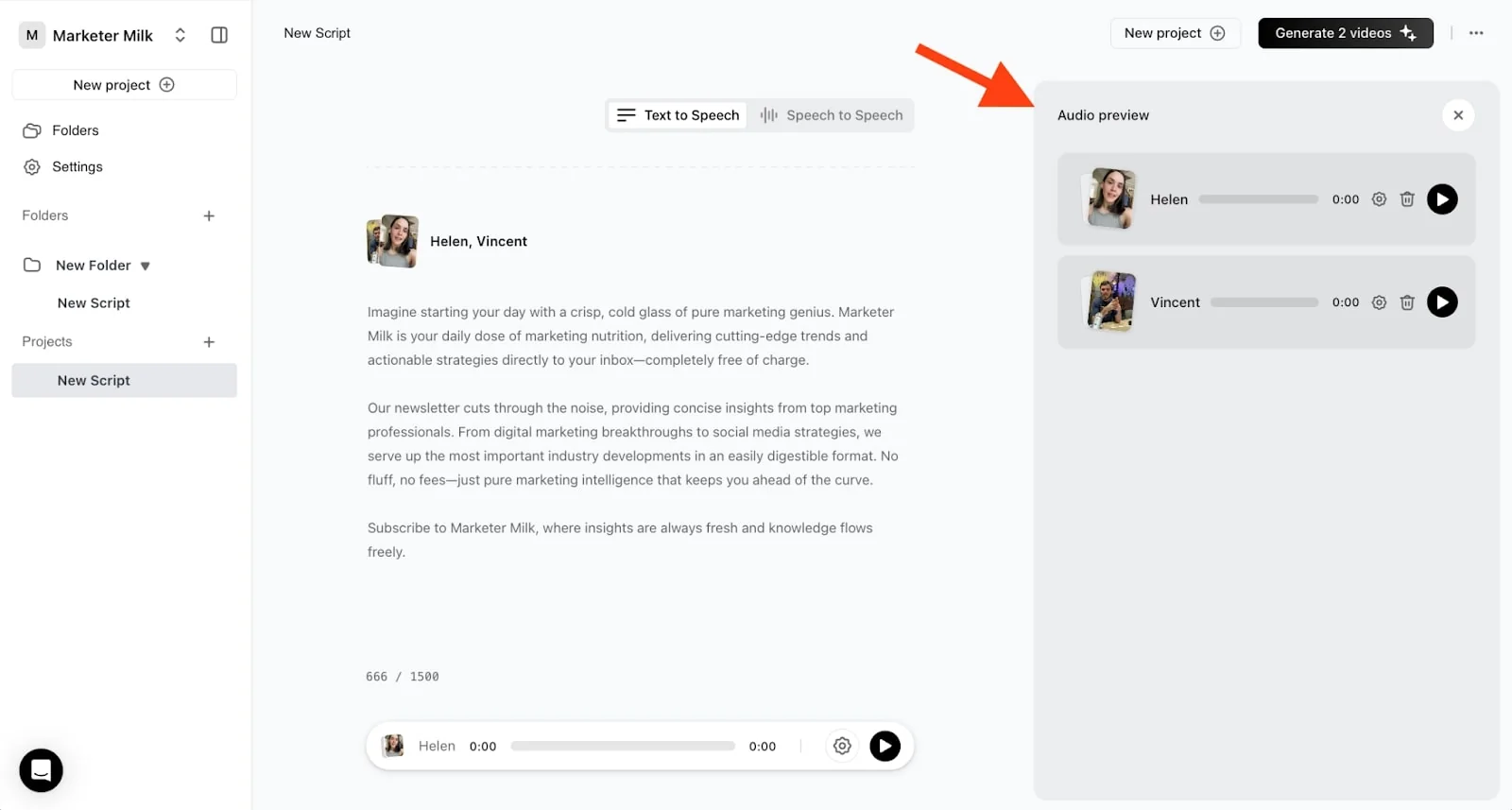The image size is (1512, 810).
Task: Click top bar New project button
Action: [1175, 33]
